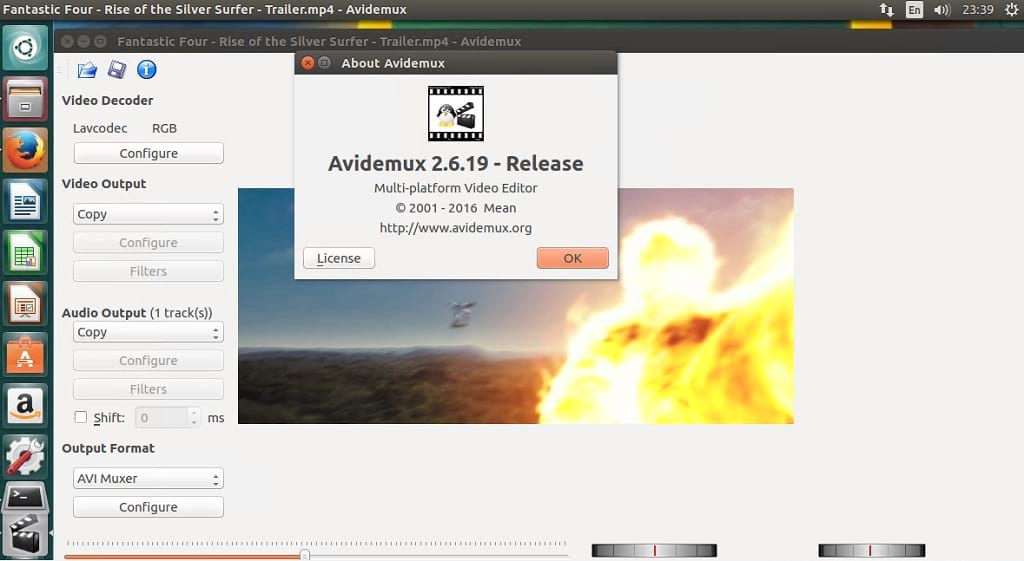
Task: Click Avidemux clapperboard icon in launcher
Action: coord(25,536)
